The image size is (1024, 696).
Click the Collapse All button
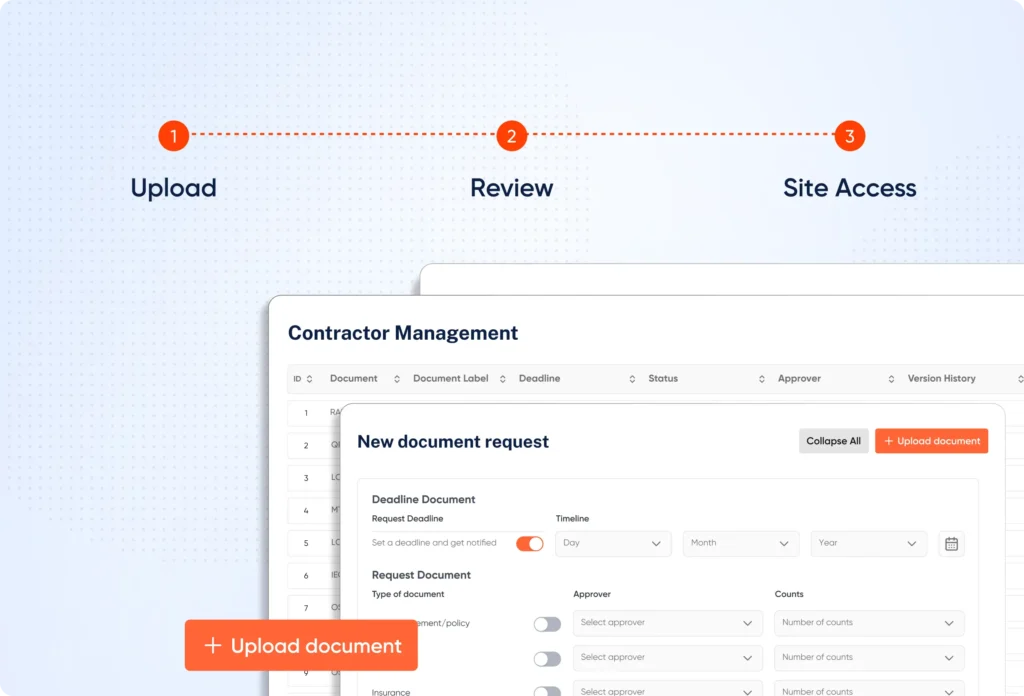click(x=833, y=440)
